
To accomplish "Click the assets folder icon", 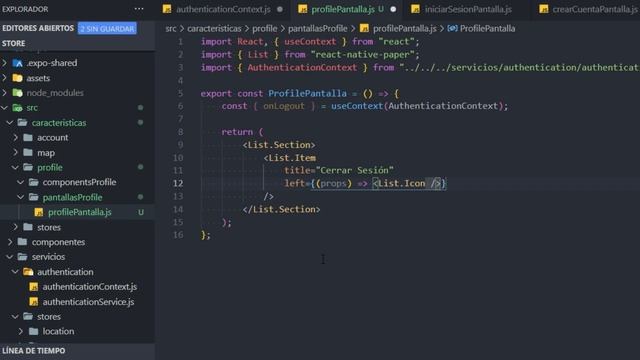I will click(18, 78).
